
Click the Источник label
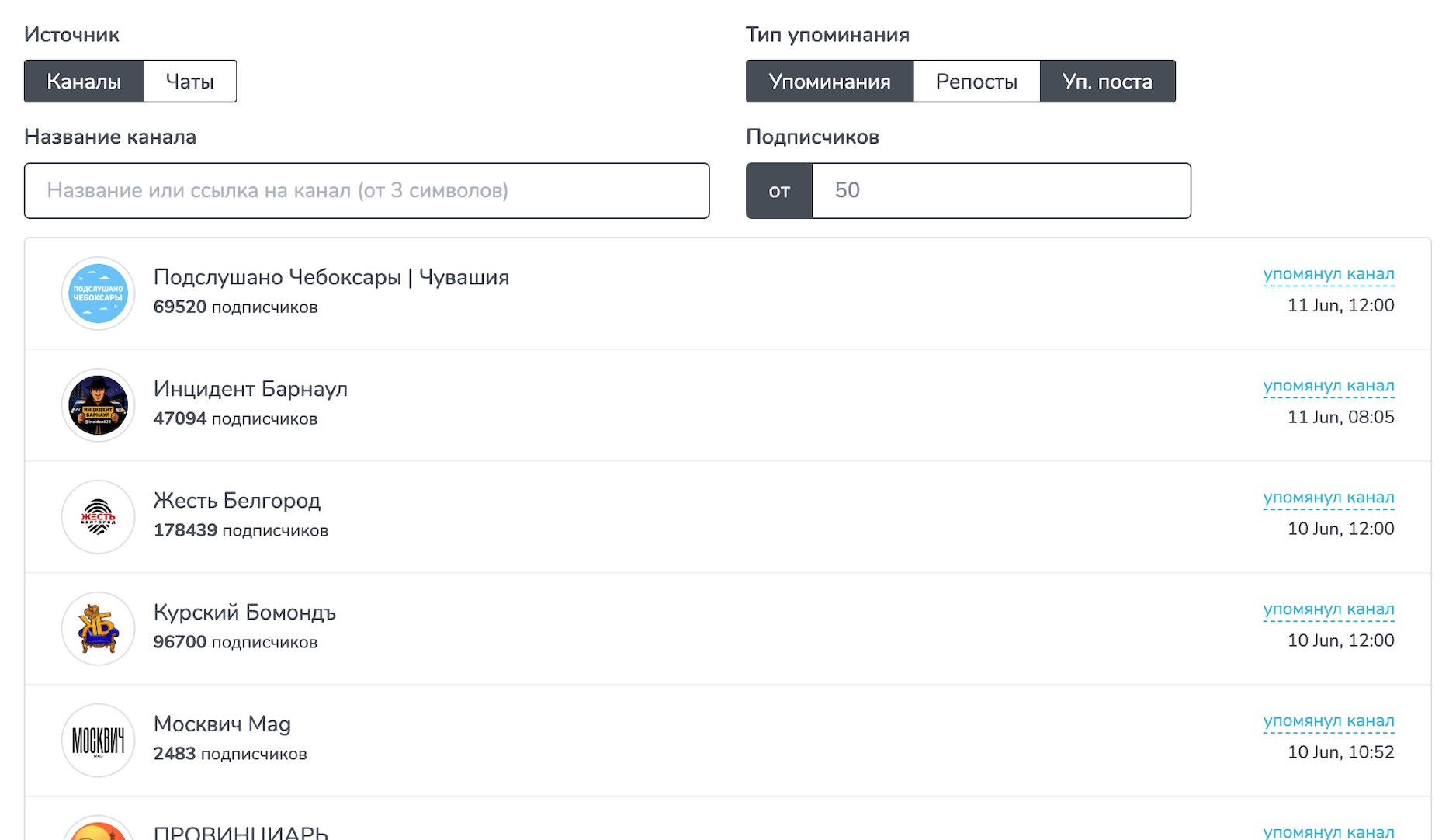(71, 35)
